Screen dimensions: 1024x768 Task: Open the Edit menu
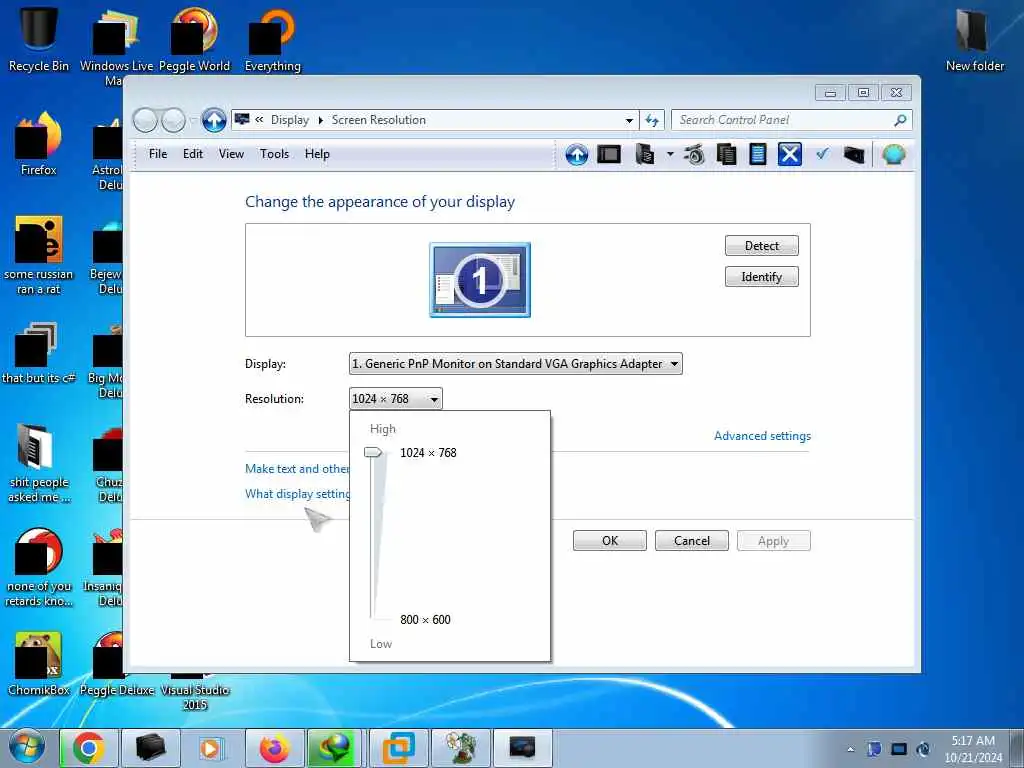click(x=193, y=154)
